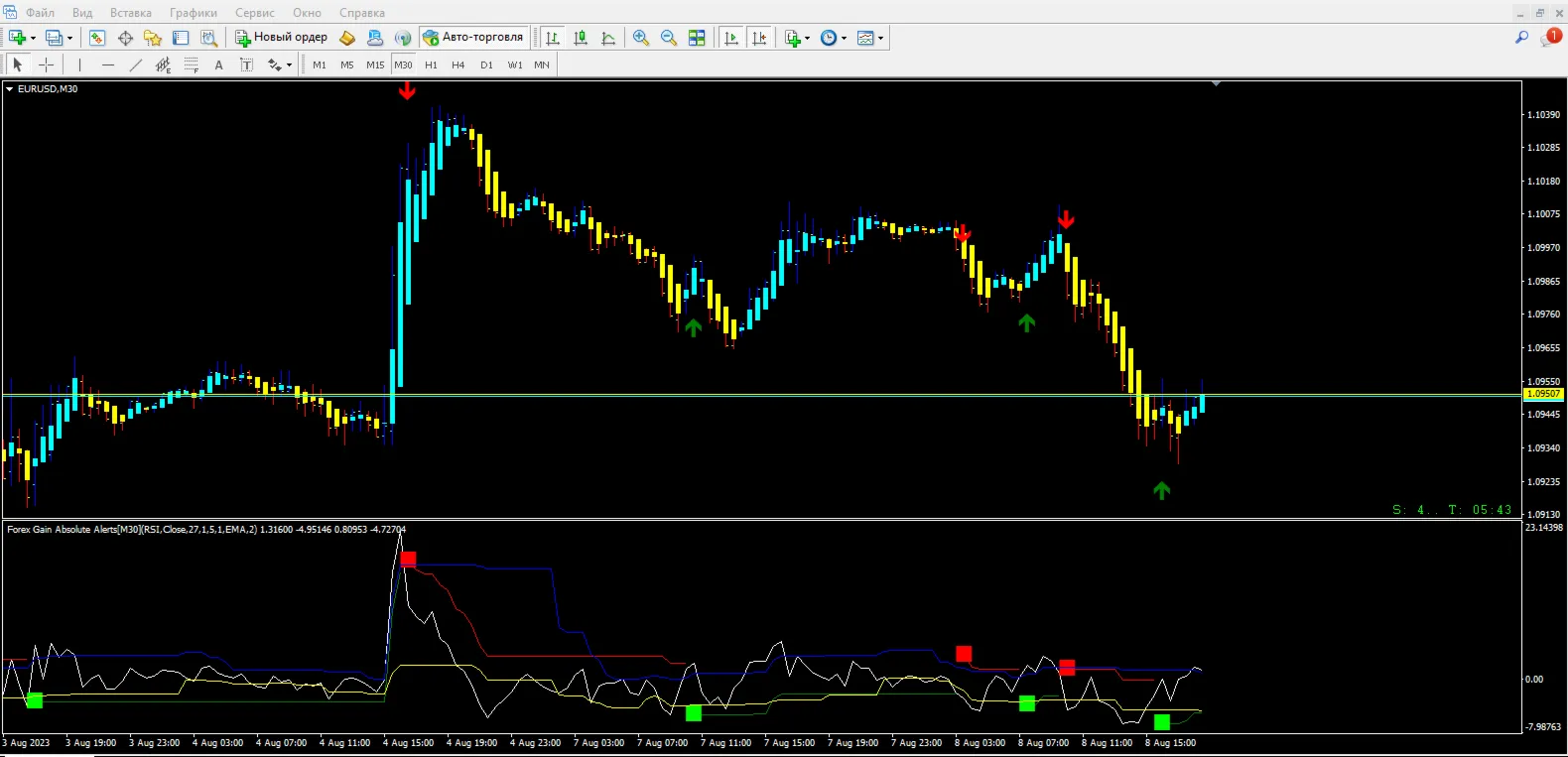Tile chart windows icon
Screen dimensions: 1568x757
[697, 38]
